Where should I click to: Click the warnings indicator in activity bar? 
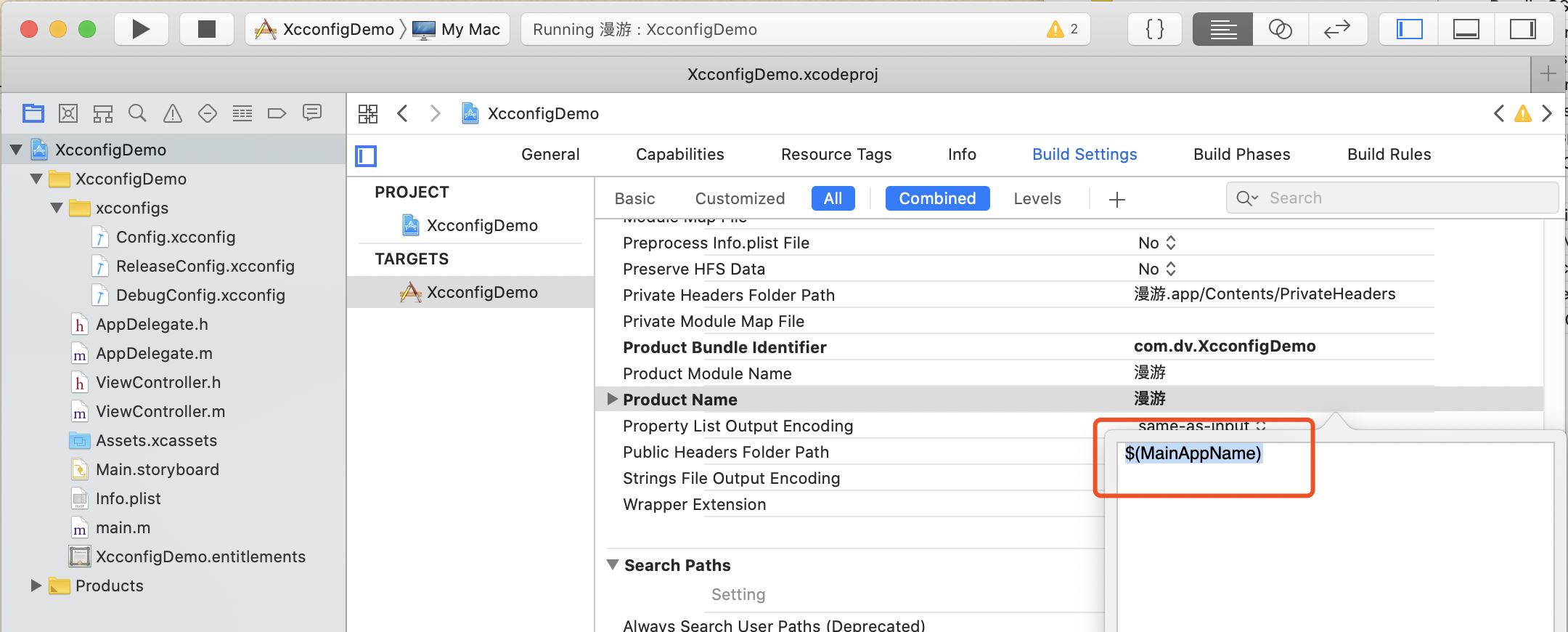(x=1063, y=29)
